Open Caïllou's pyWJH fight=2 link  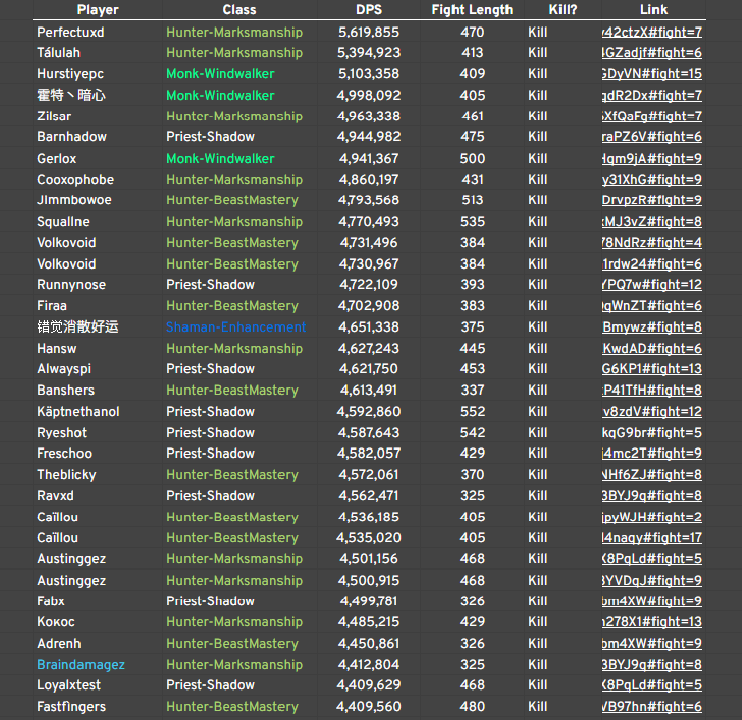652,517
